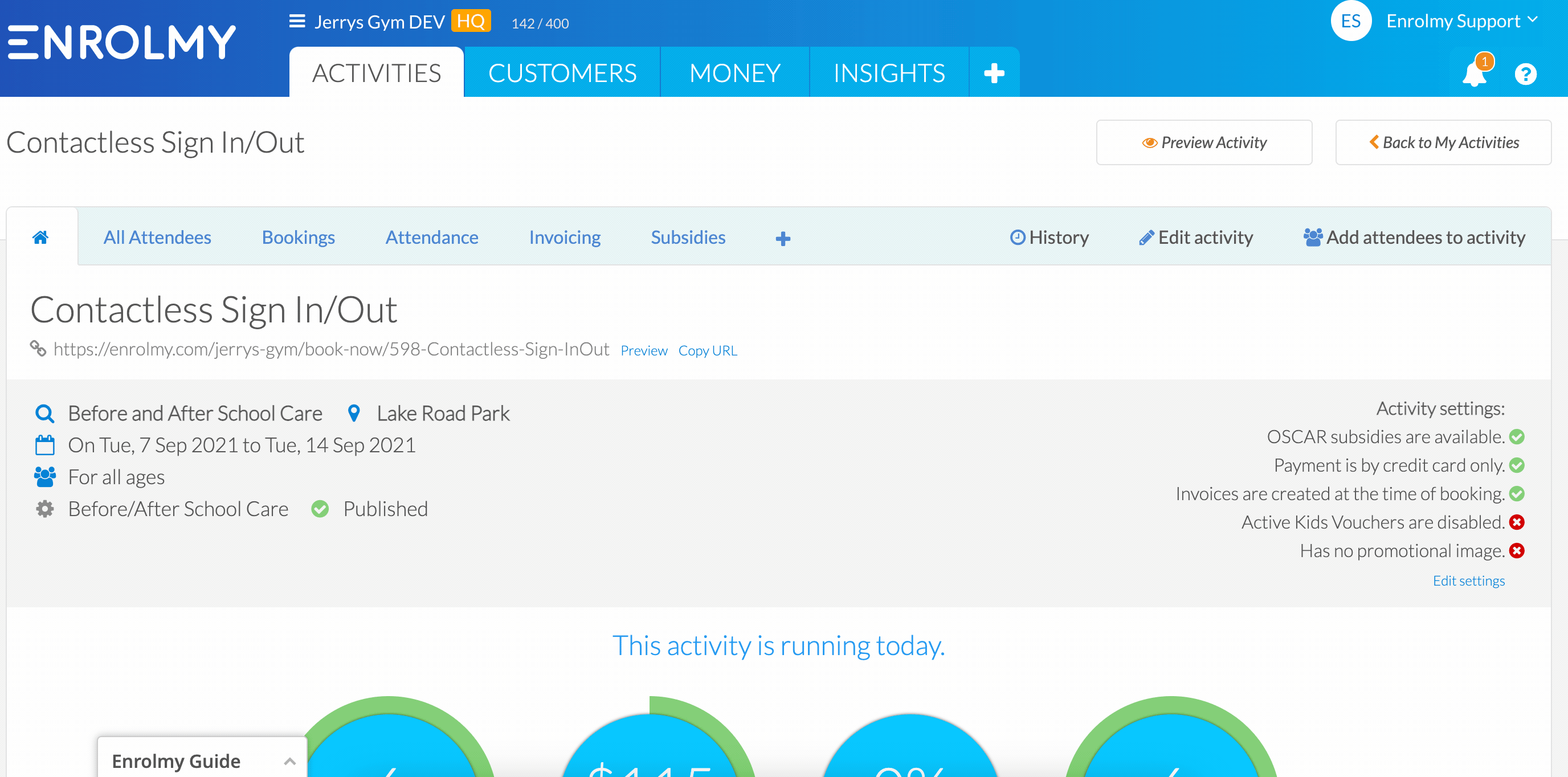Open the Bookings tab
The height and width of the screenshot is (777, 1568).
point(298,238)
